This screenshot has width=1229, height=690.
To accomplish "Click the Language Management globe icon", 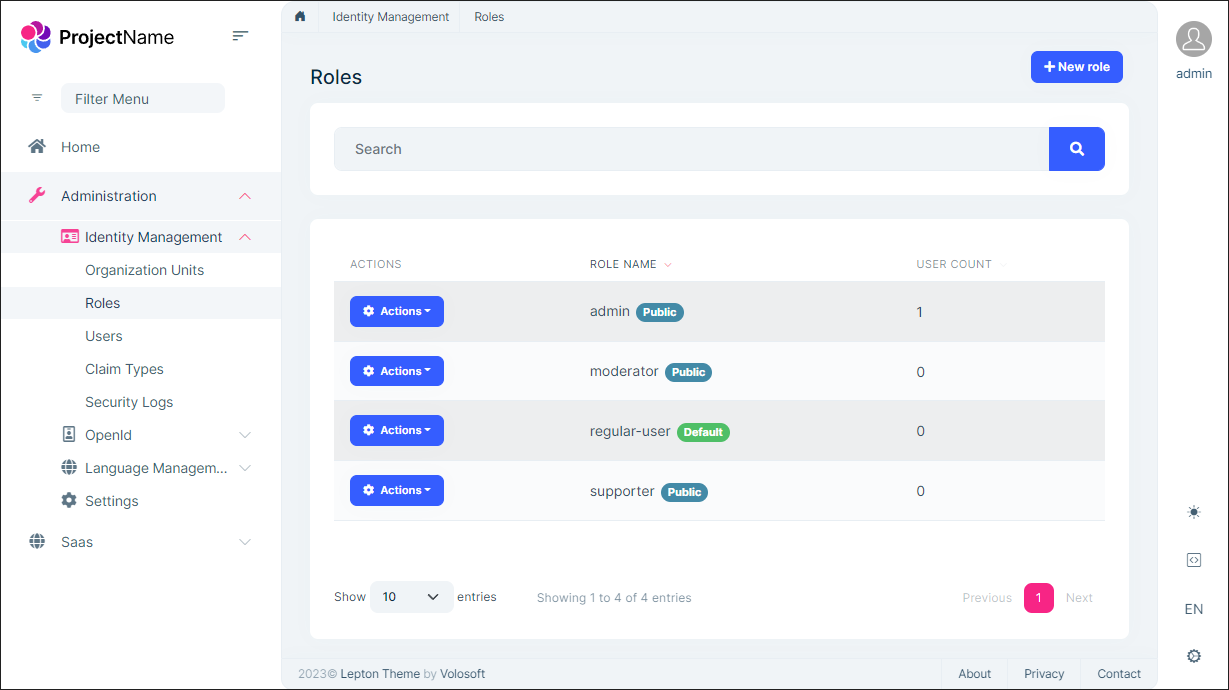I will coord(68,467).
